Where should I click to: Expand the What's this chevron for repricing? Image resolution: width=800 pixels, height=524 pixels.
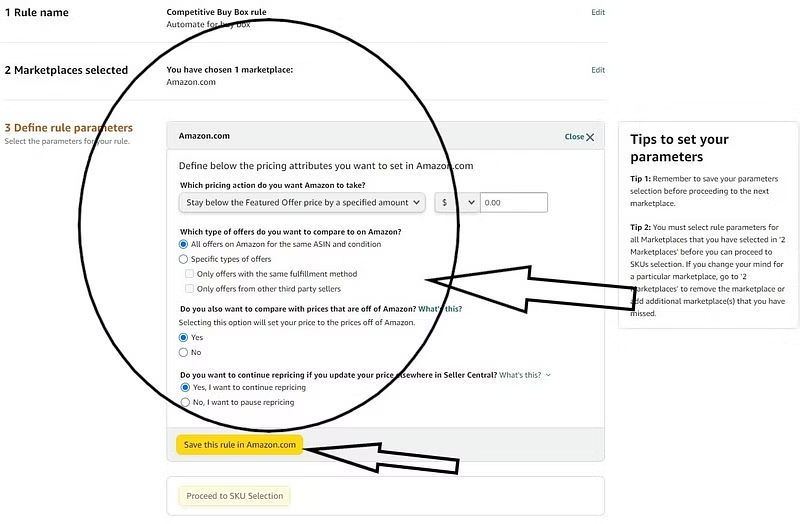[548, 375]
